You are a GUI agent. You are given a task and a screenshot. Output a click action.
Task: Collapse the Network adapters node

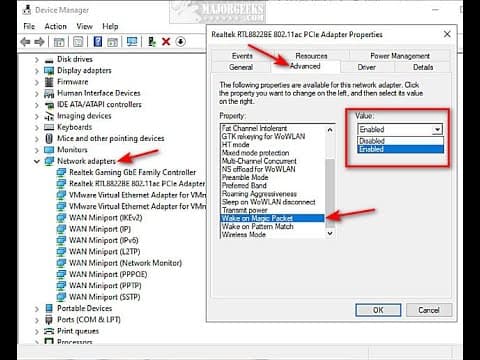37,161
